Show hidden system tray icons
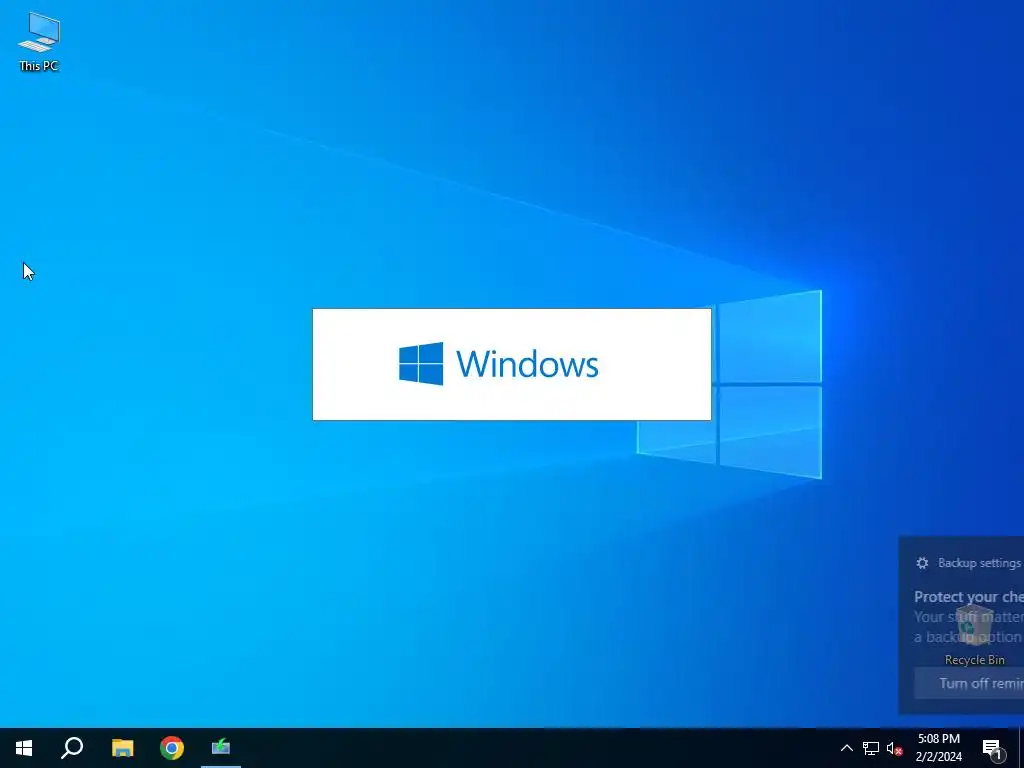Viewport: 1024px width, 768px height. point(846,748)
